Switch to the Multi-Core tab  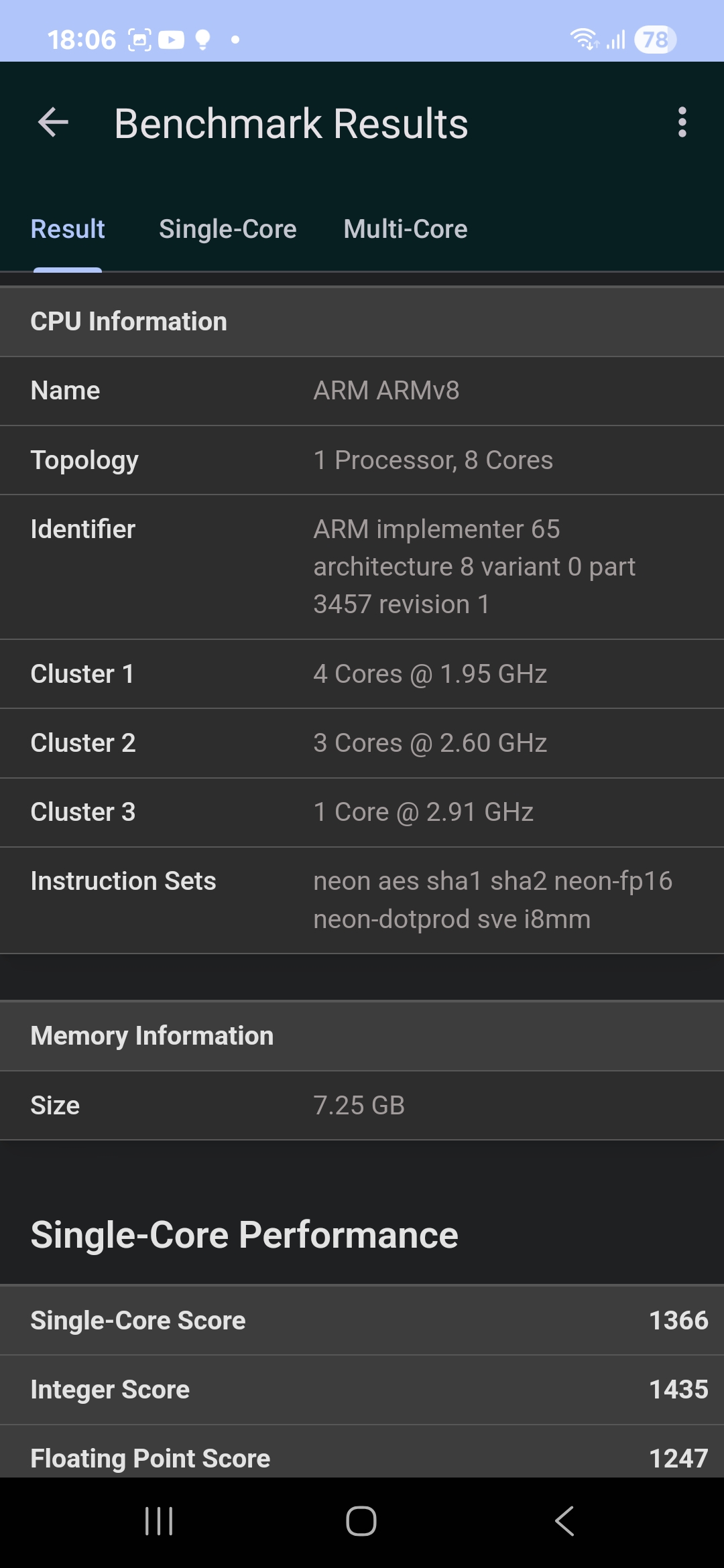405,229
